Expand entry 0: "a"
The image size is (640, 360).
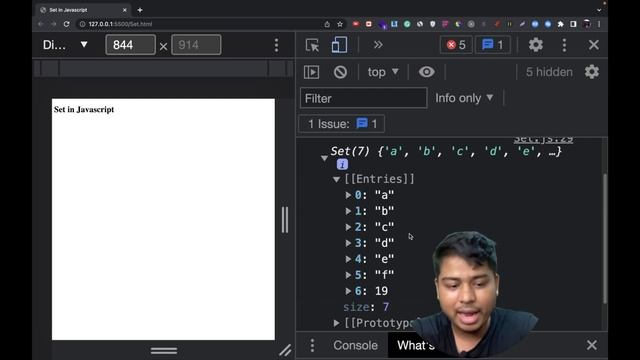348,195
